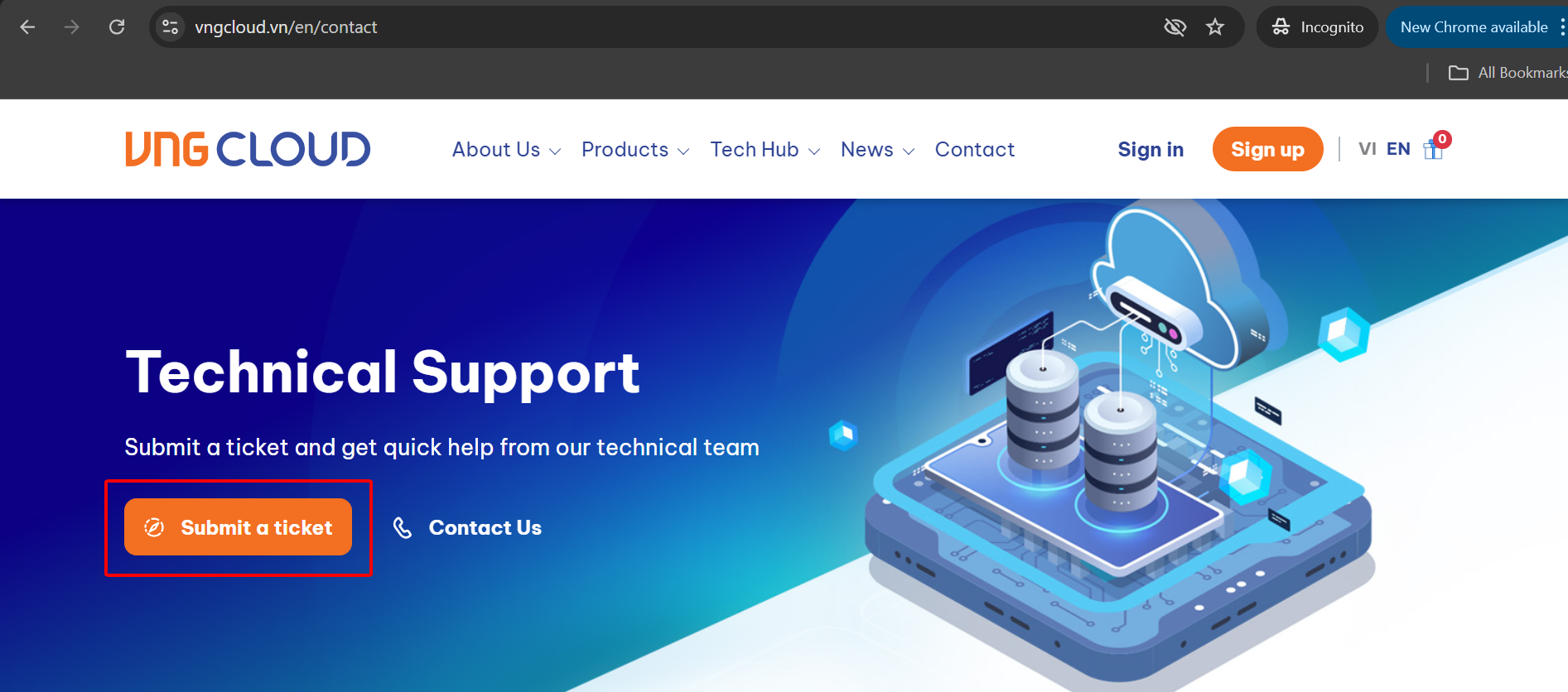The image size is (1568, 692).
Task: Open the VNG Cloud logo homepage
Action: point(248,149)
